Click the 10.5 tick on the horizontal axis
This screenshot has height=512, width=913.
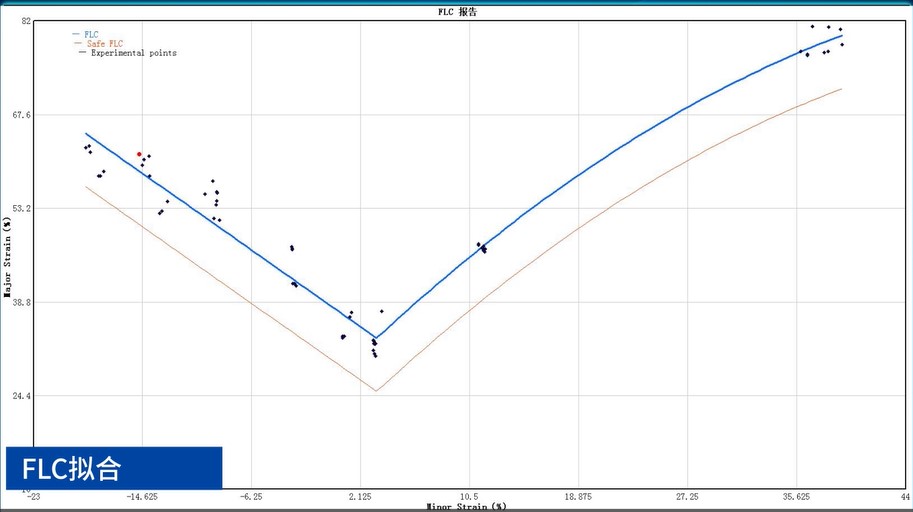(x=469, y=496)
